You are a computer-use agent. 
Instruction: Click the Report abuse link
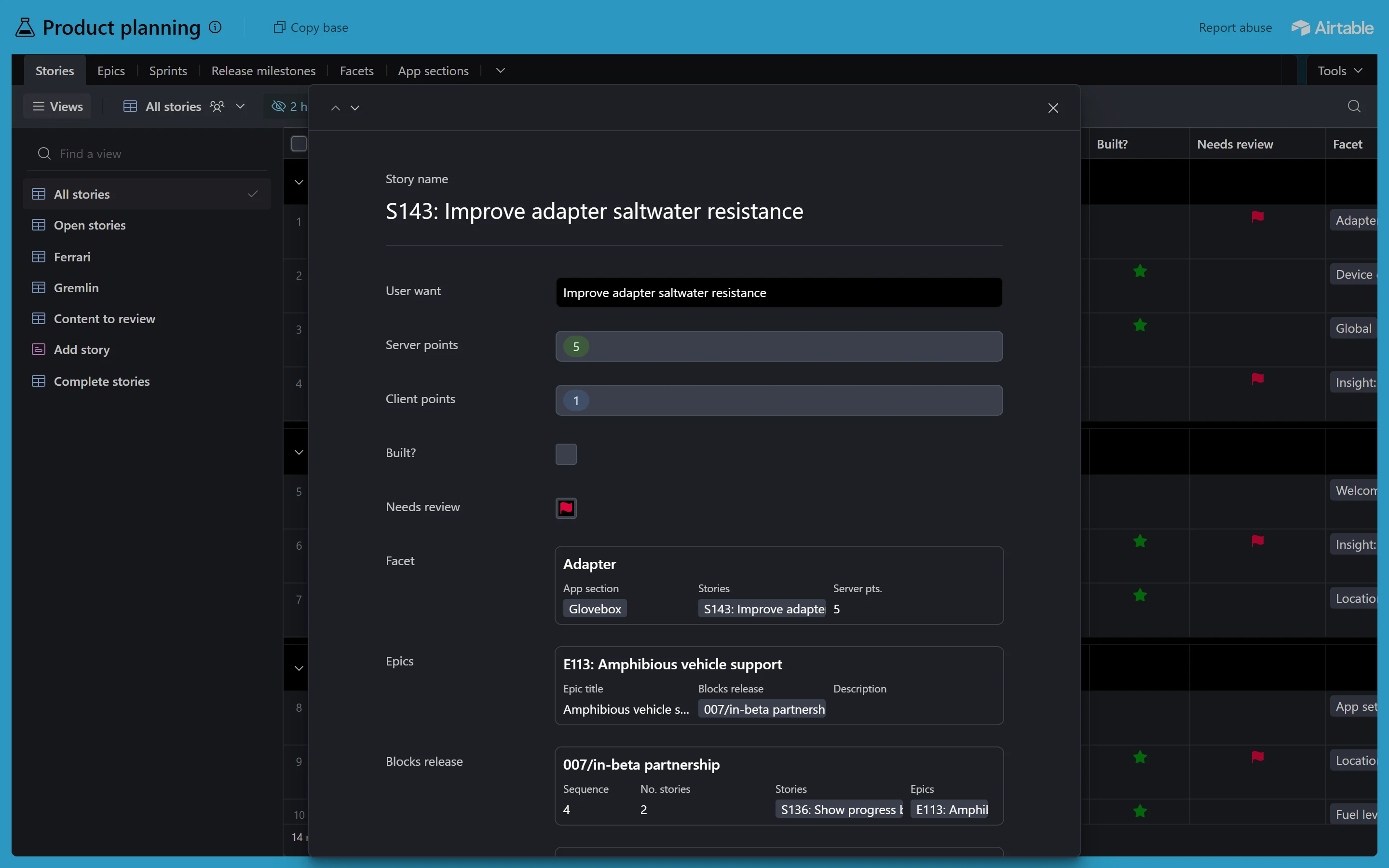(x=1235, y=27)
